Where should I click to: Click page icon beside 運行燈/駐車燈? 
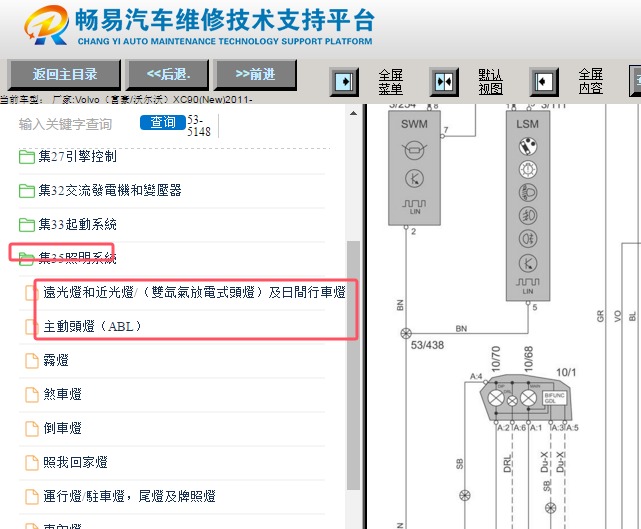point(31,496)
